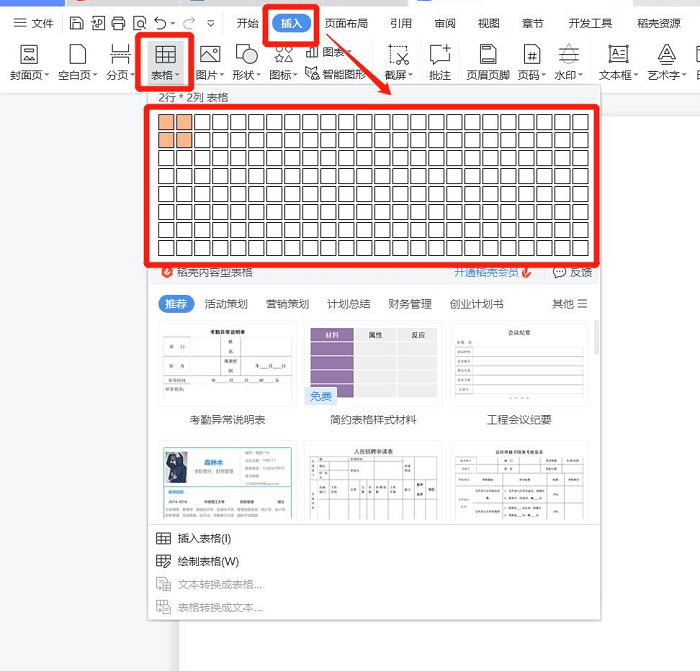Viewport: 700px width, 671px height.
Task: Choose 绘制表格(W) draw table option
Action: coord(208,561)
